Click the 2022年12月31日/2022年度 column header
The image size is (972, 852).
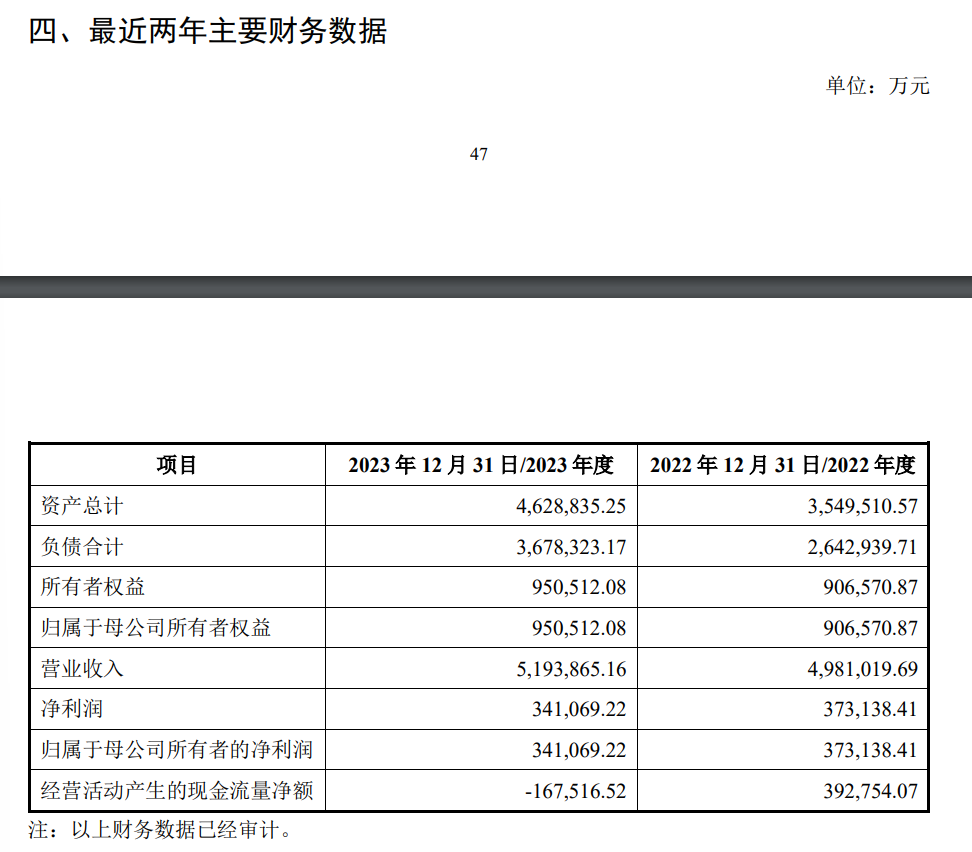pyautogui.click(x=782, y=464)
